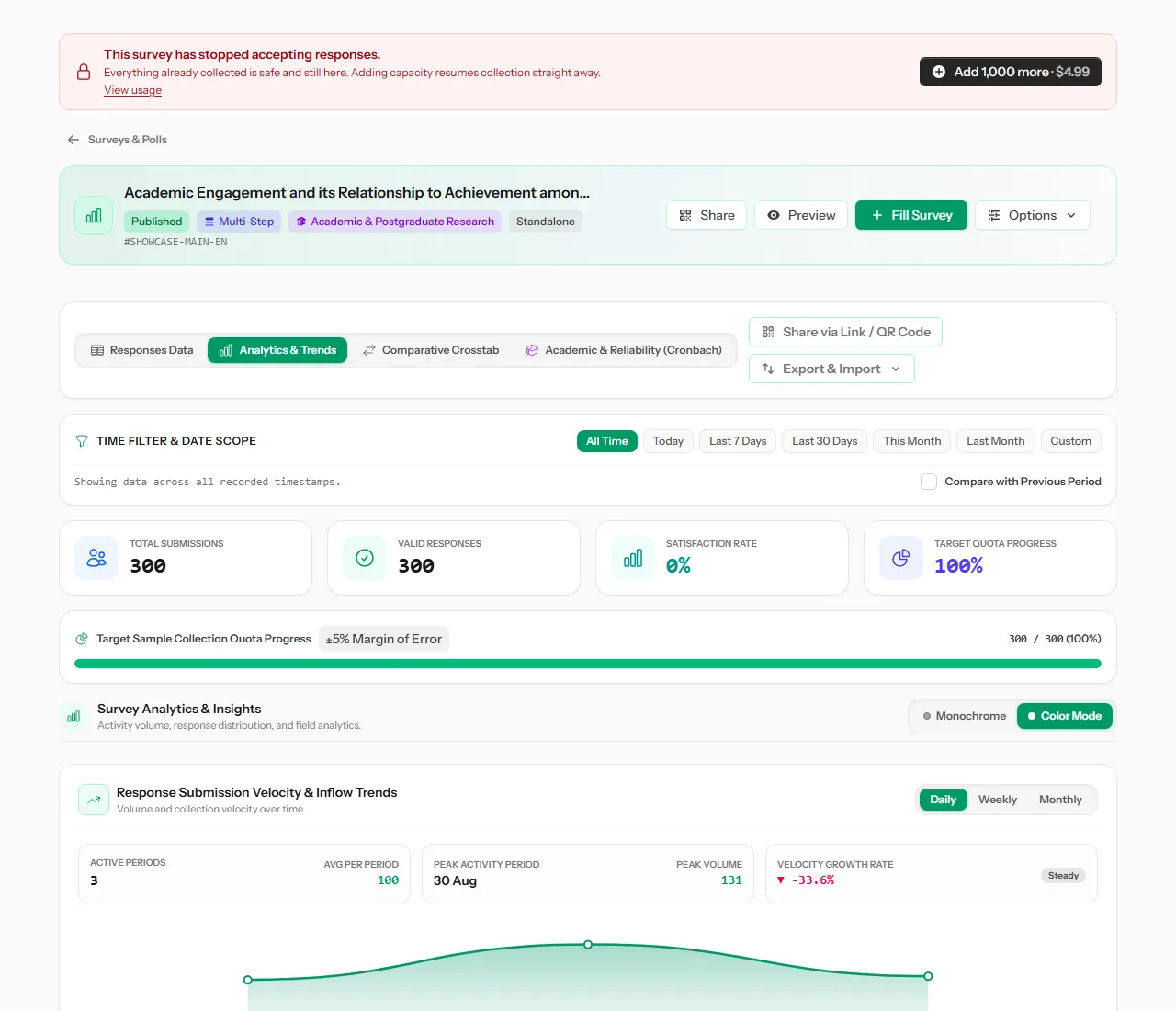Viewport: 1176px width, 1011px height.
Task: Click the Survey Analytics & Insights icon
Action: (x=73, y=716)
